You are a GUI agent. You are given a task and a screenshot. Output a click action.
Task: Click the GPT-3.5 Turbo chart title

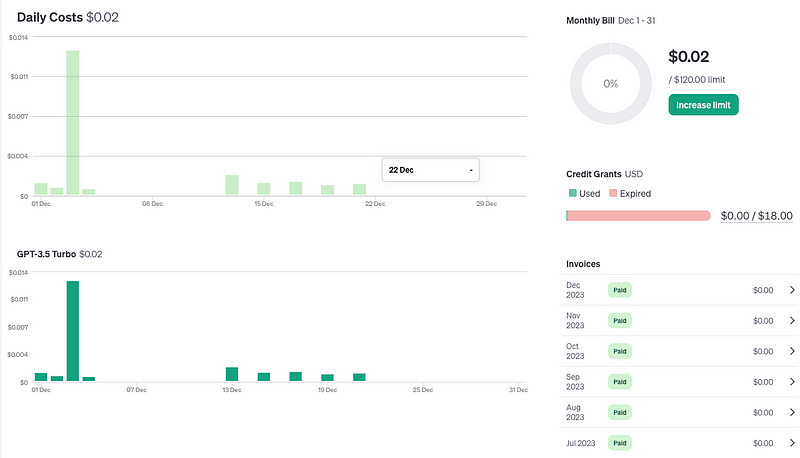click(x=46, y=254)
